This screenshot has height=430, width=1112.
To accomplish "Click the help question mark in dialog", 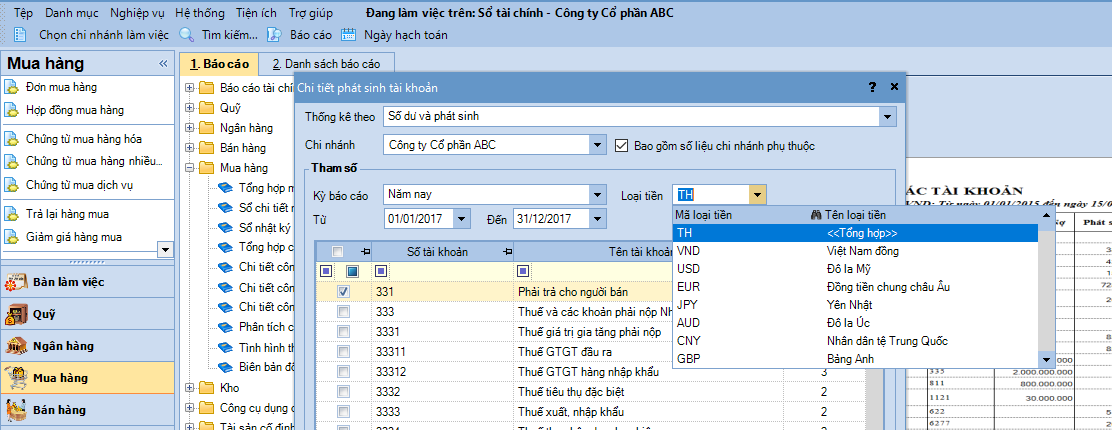I will (872, 87).
